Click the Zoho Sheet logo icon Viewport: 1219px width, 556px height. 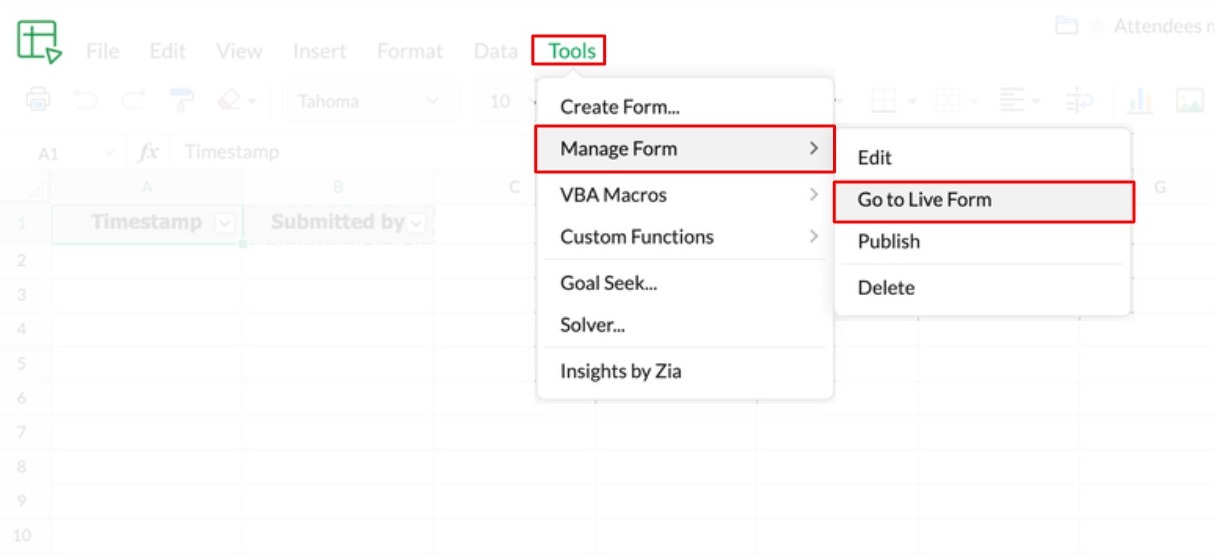[x=38, y=41]
